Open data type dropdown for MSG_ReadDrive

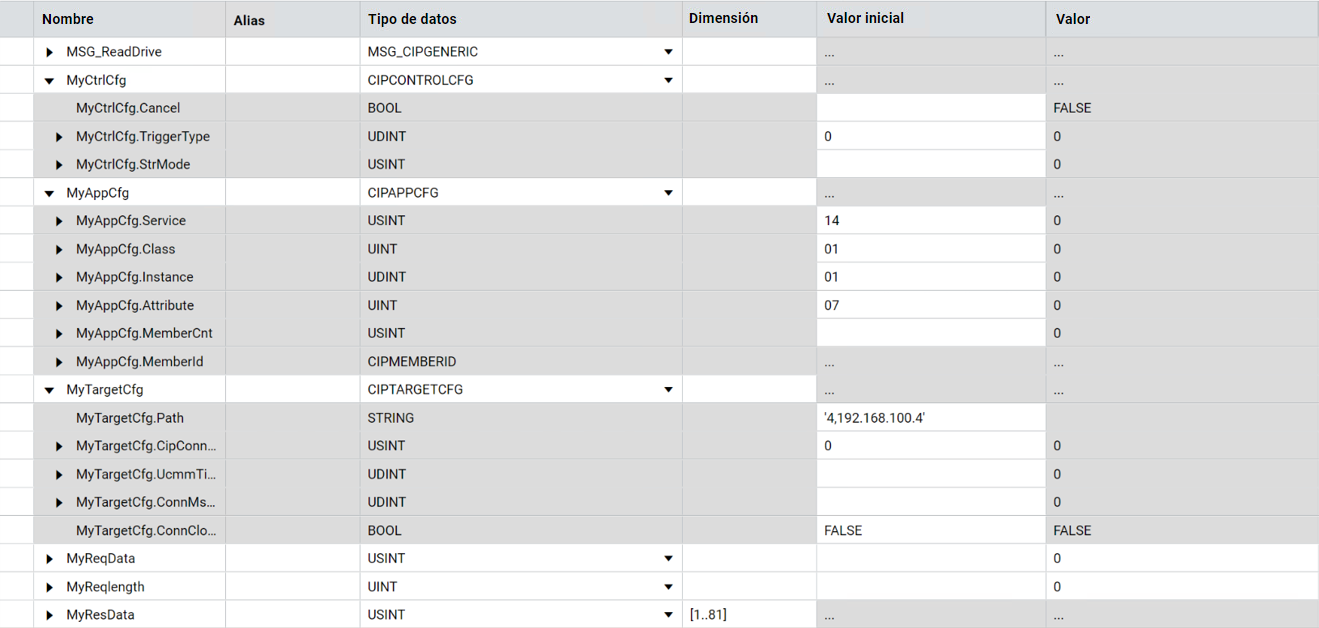[x=668, y=52]
